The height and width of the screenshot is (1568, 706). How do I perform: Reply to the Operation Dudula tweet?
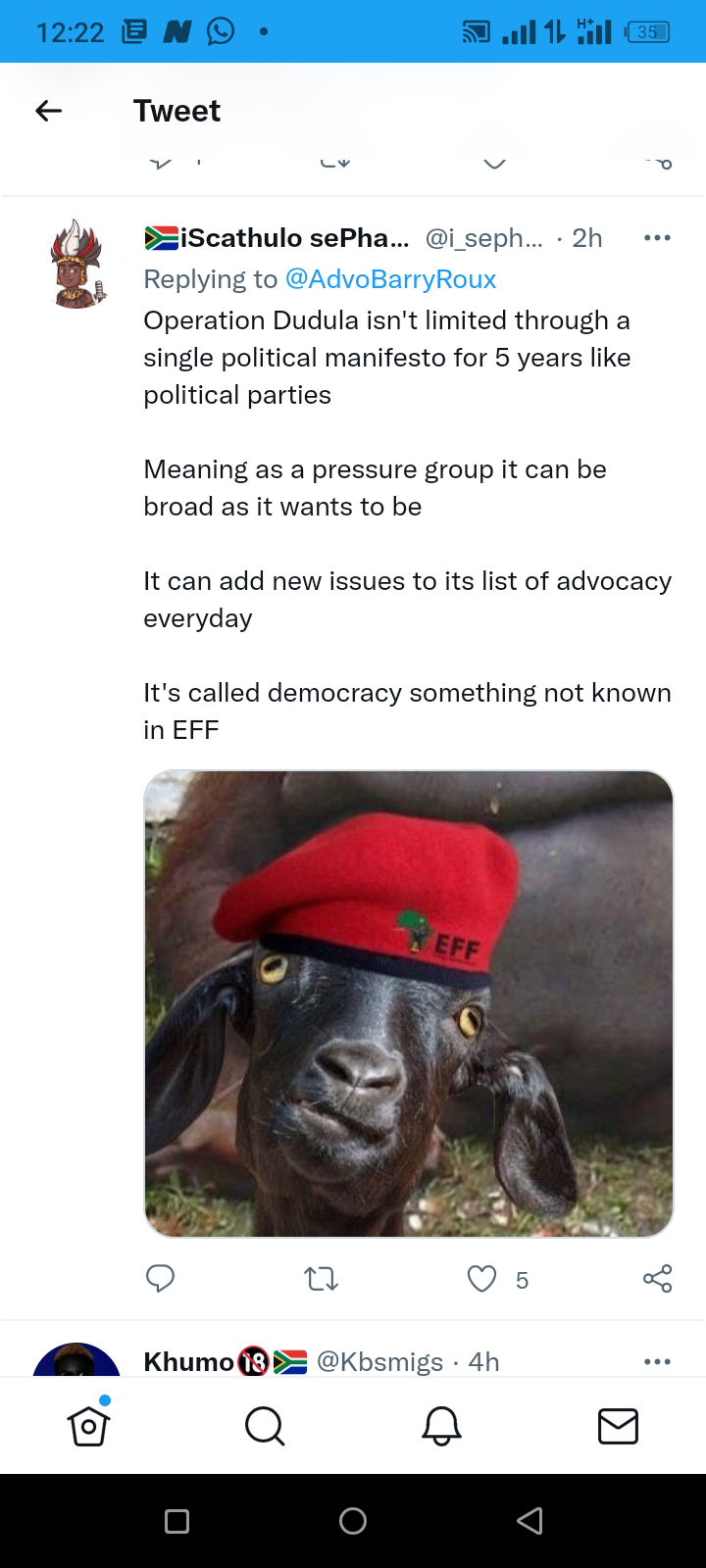(x=160, y=1279)
